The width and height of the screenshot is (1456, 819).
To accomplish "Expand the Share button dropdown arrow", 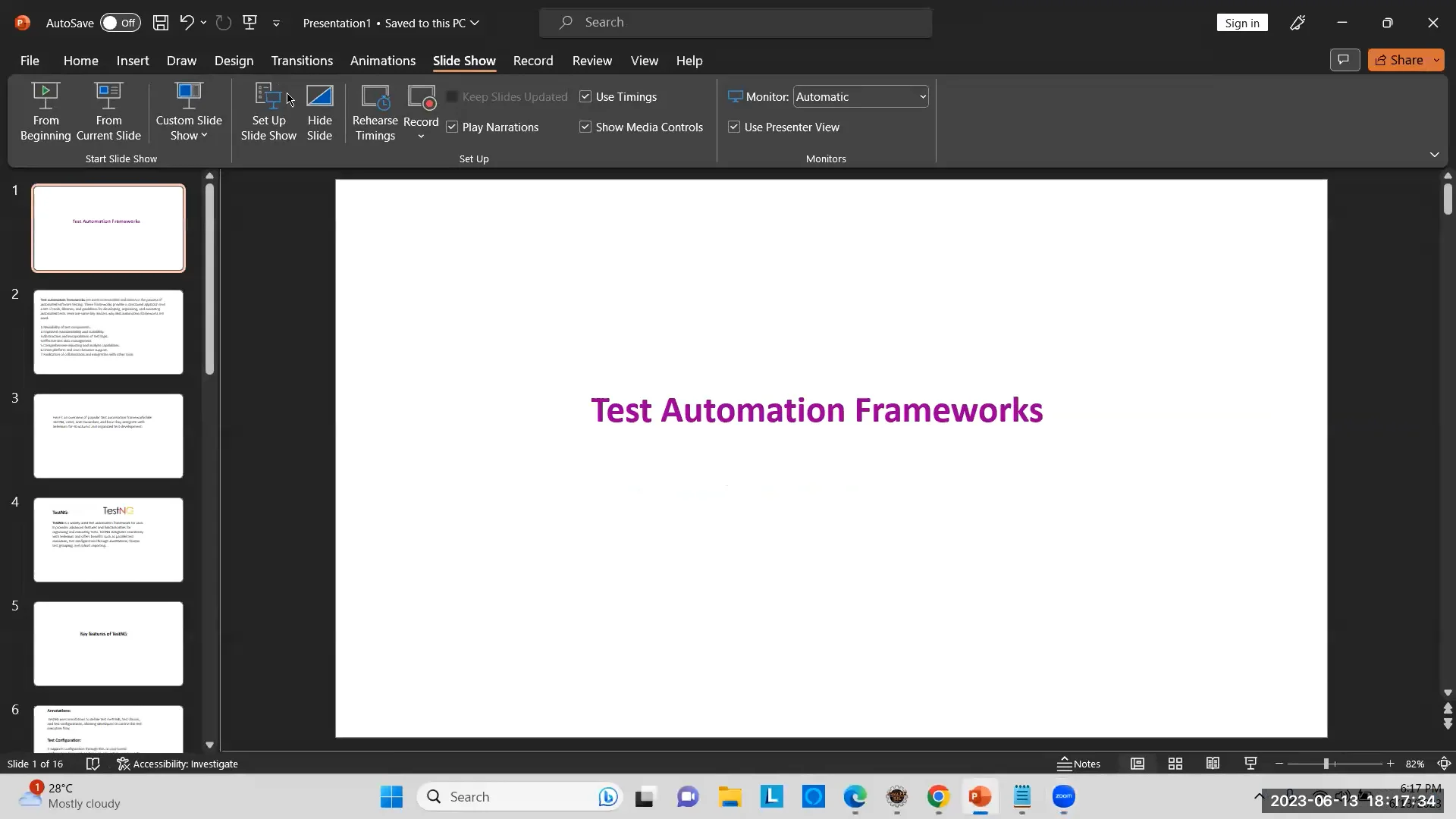I will tap(1436, 60).
